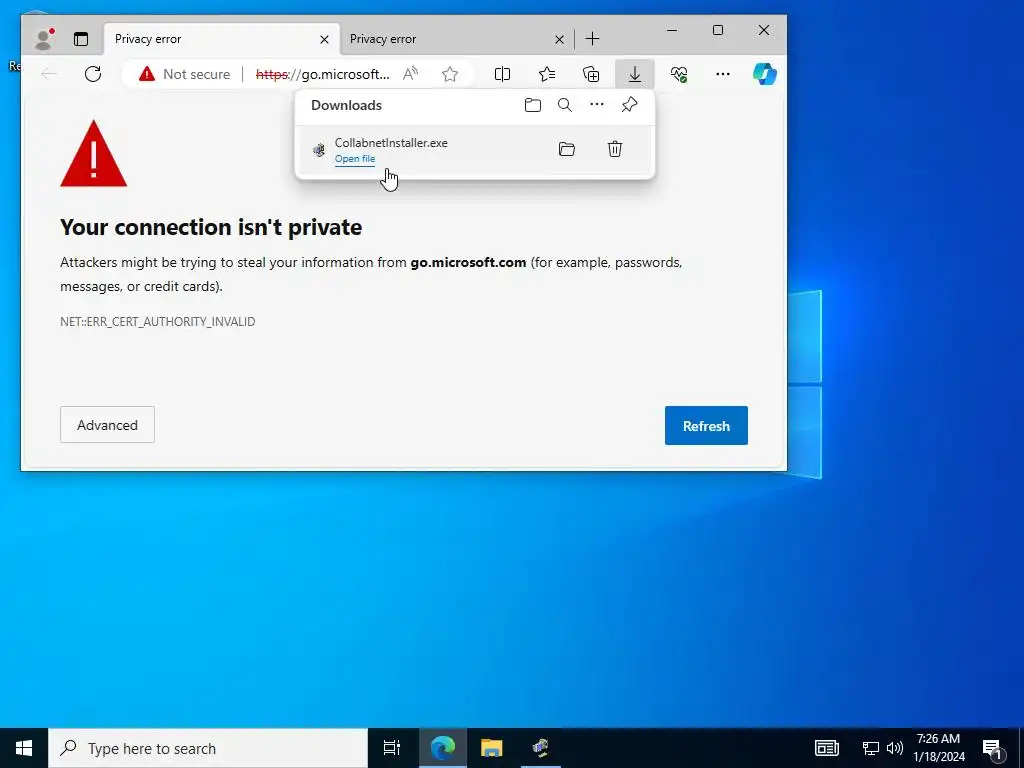Click the address bar URL
The width and height of the screenshot is (1024, 768).
pos(323,74)
